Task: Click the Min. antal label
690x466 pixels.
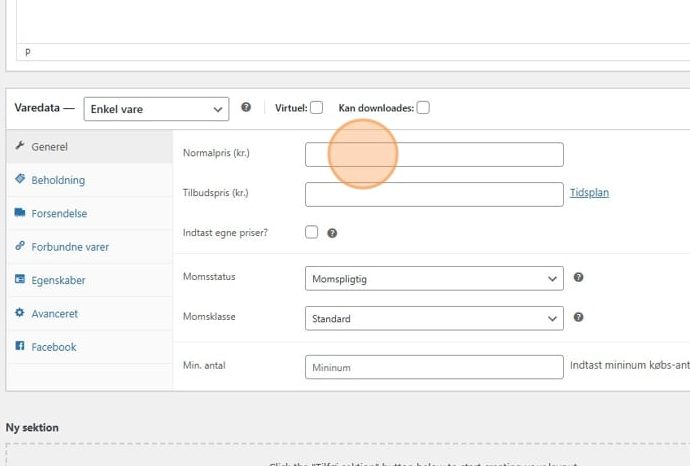Action: point(204,365)
